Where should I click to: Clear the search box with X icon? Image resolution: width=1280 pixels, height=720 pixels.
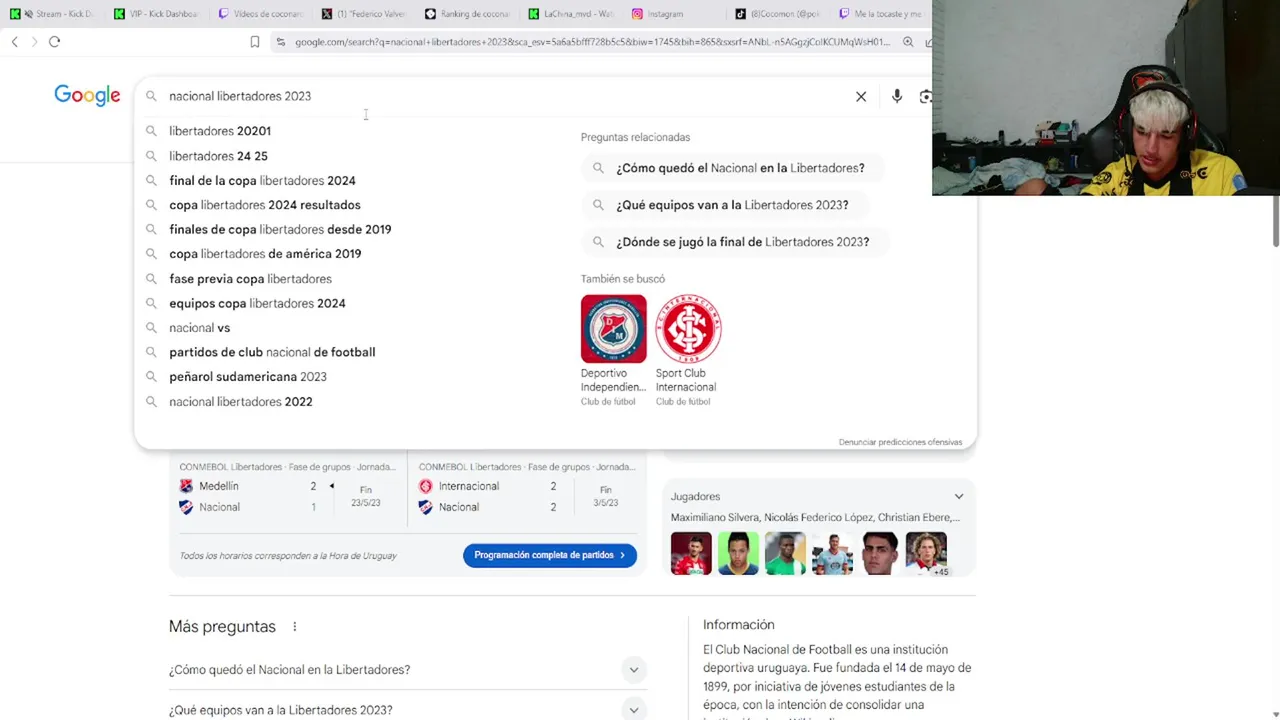pos(861,96)
